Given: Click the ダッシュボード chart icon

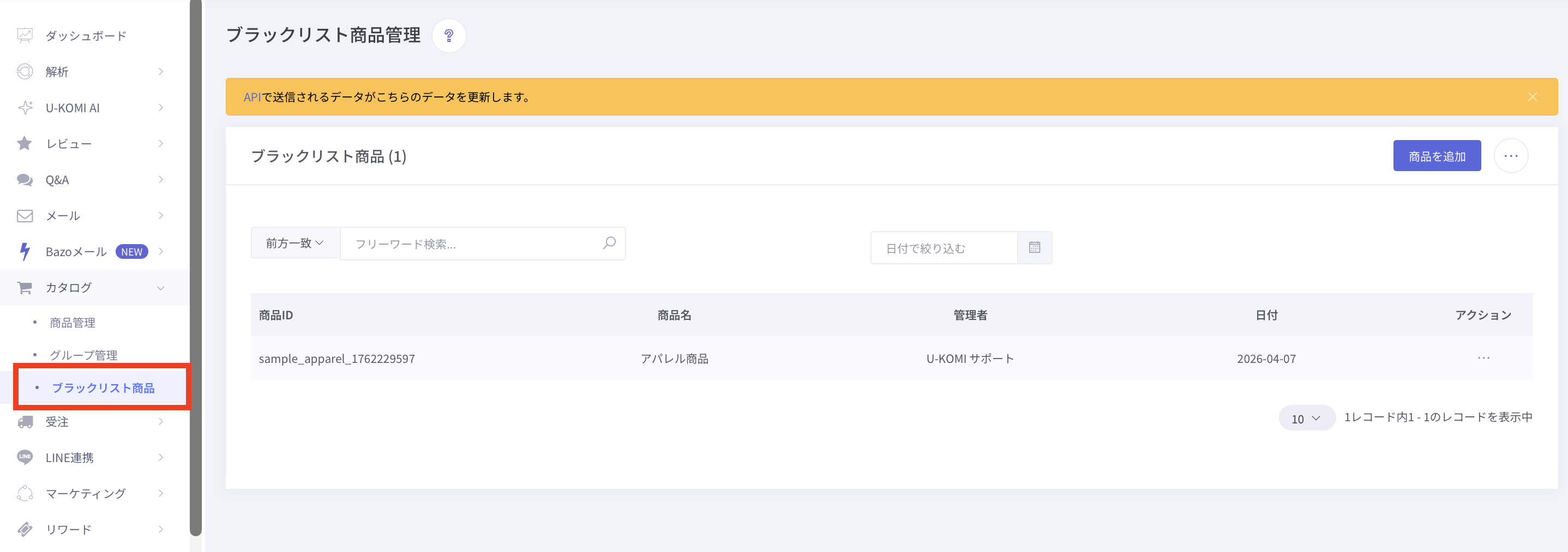Looking at the screenshot, I should click(25, 36).
